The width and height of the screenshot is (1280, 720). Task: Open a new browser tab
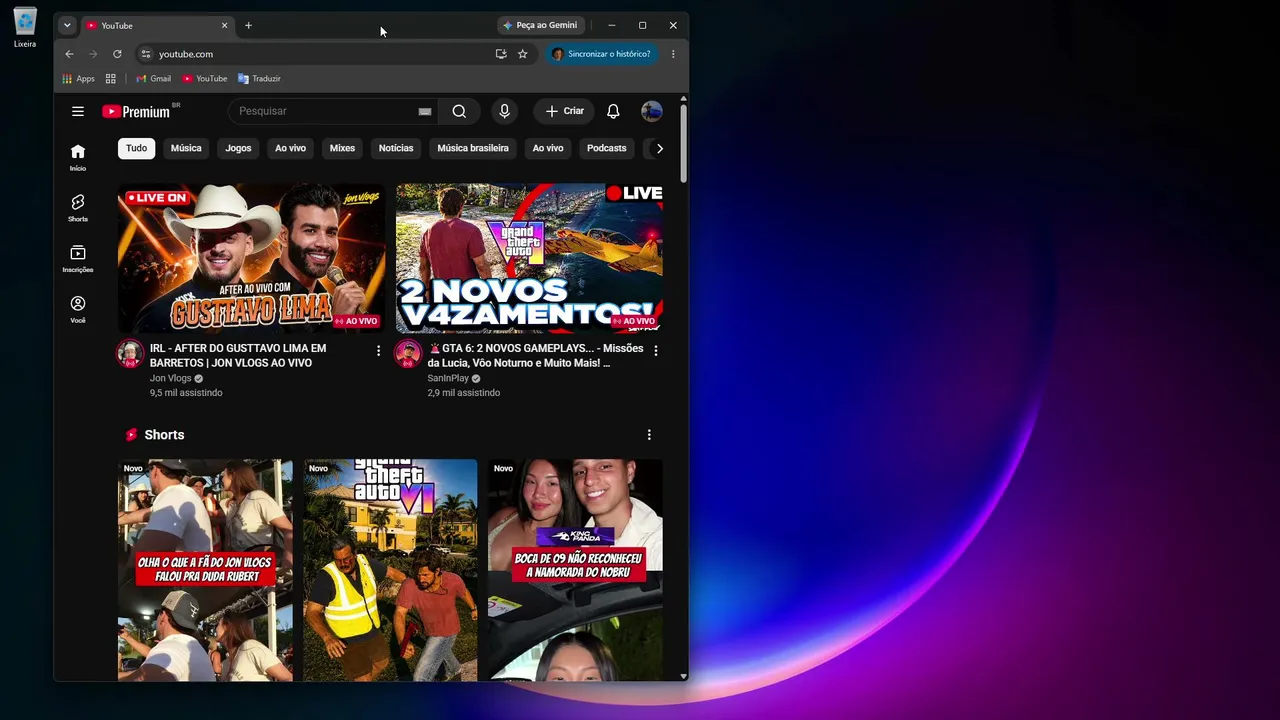click(x=248, y=25)
